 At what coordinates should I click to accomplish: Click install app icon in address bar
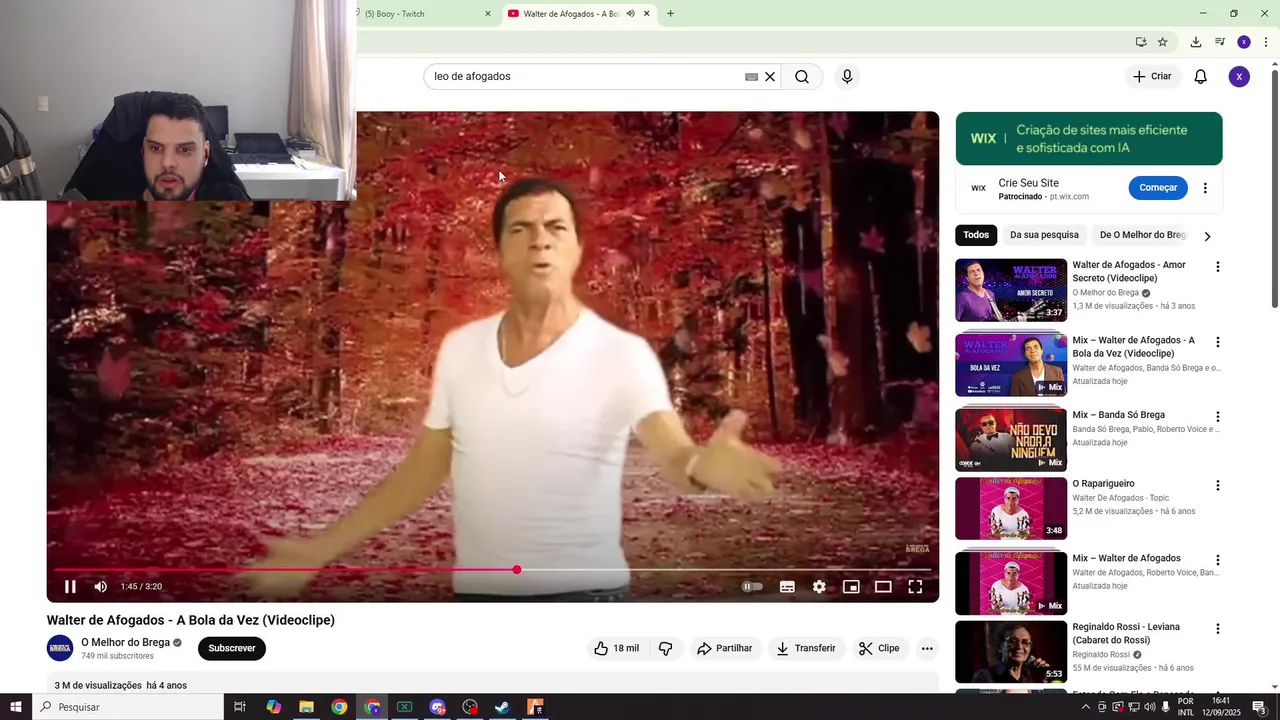click(1141, 42)
